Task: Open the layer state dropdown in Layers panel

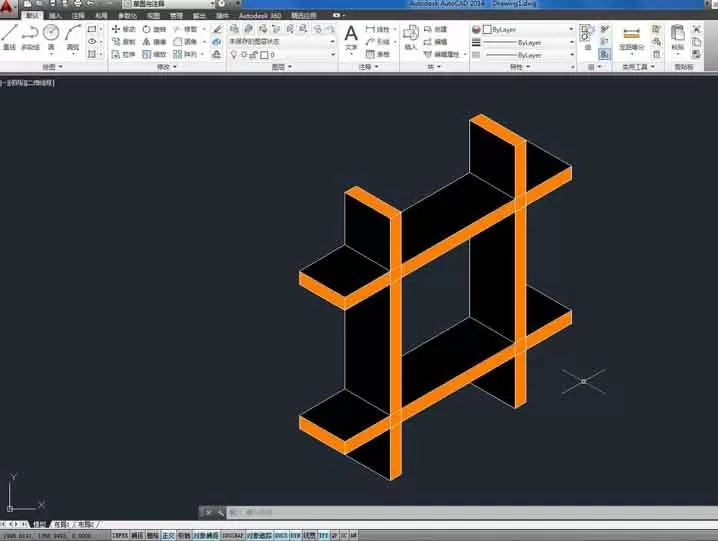Action: coord(282,42)
